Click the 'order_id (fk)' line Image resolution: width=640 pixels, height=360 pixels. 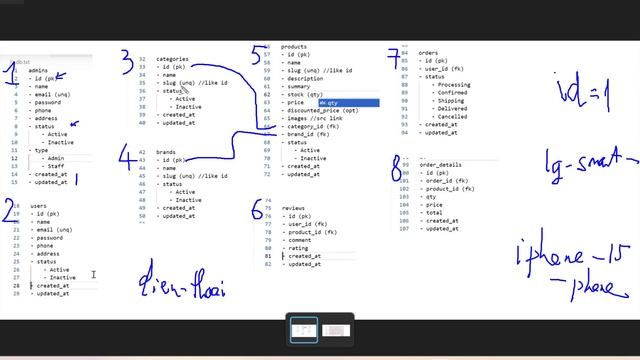(447, 180)
